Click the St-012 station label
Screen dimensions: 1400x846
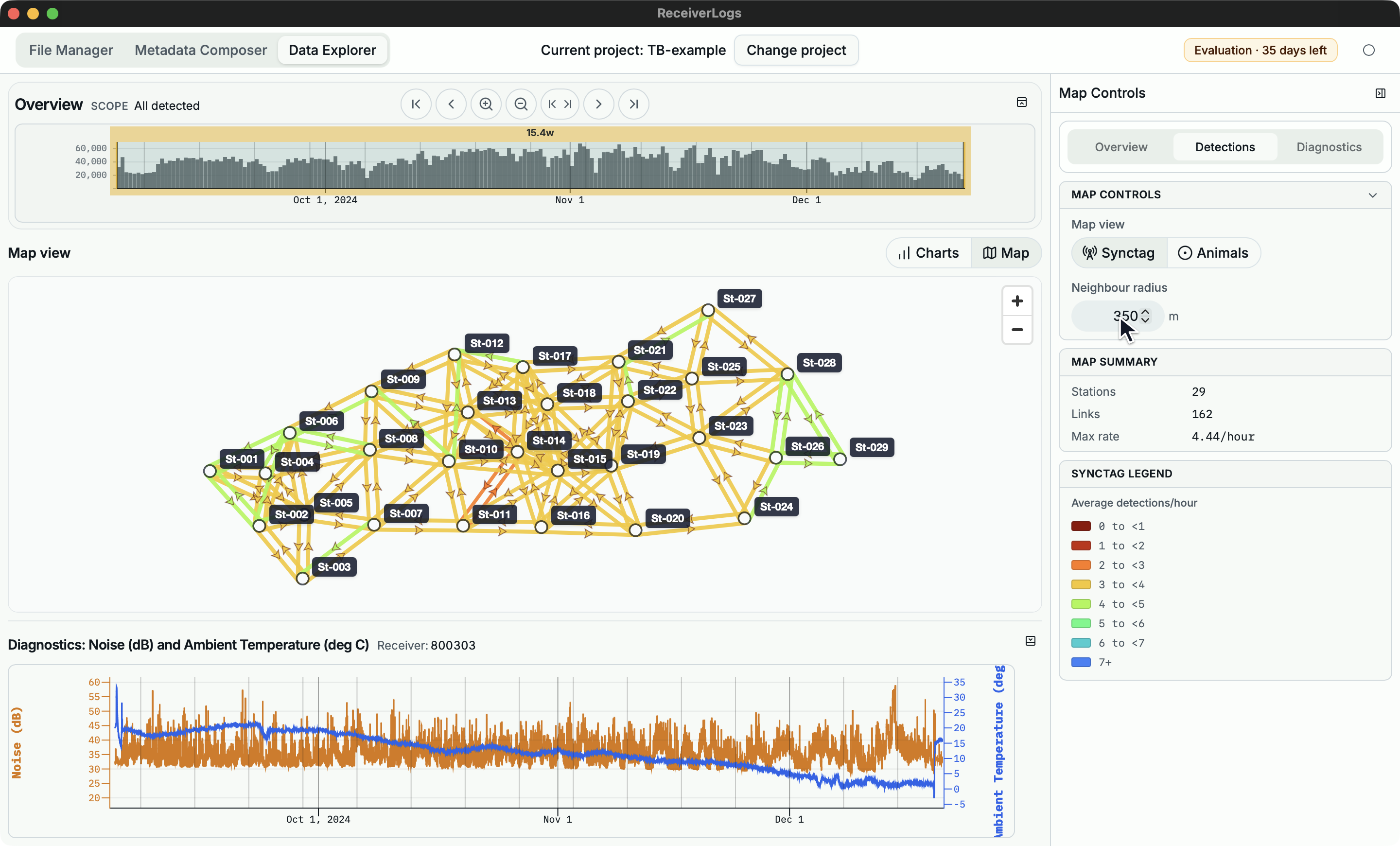point(487,344)
